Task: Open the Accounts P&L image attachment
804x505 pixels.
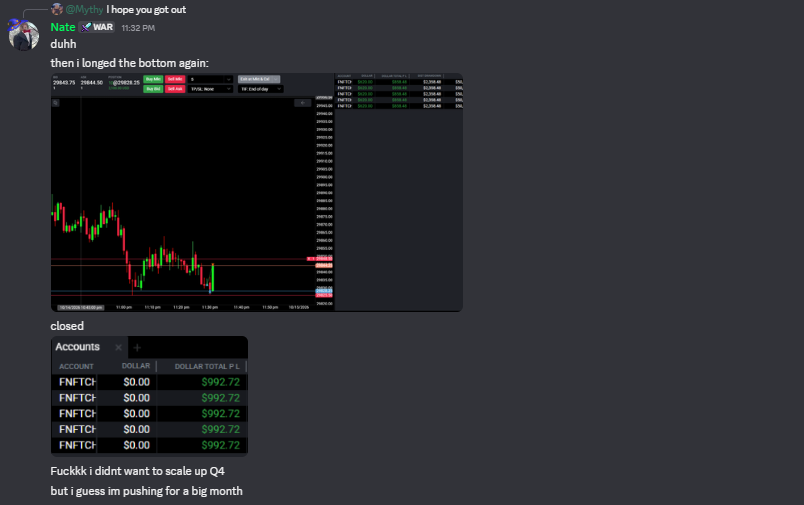Action: pyautogui.click(x=149, y=396)
